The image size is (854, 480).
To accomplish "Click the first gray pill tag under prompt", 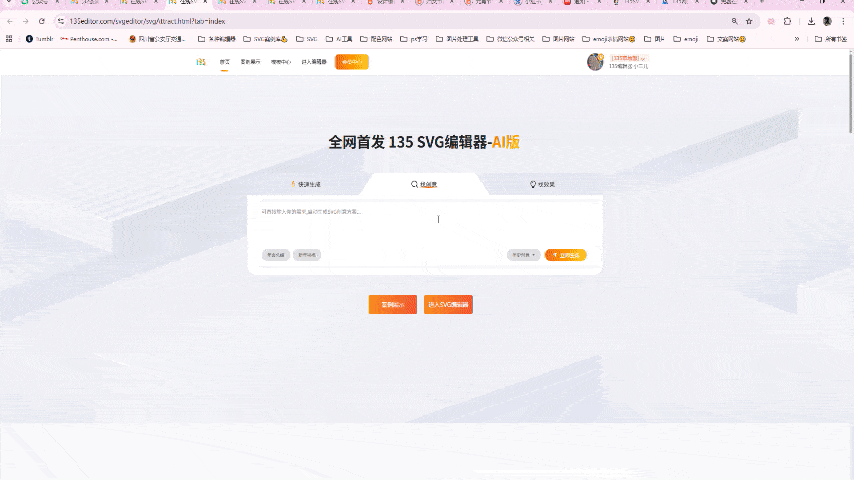I will click(x=276, y=255).
